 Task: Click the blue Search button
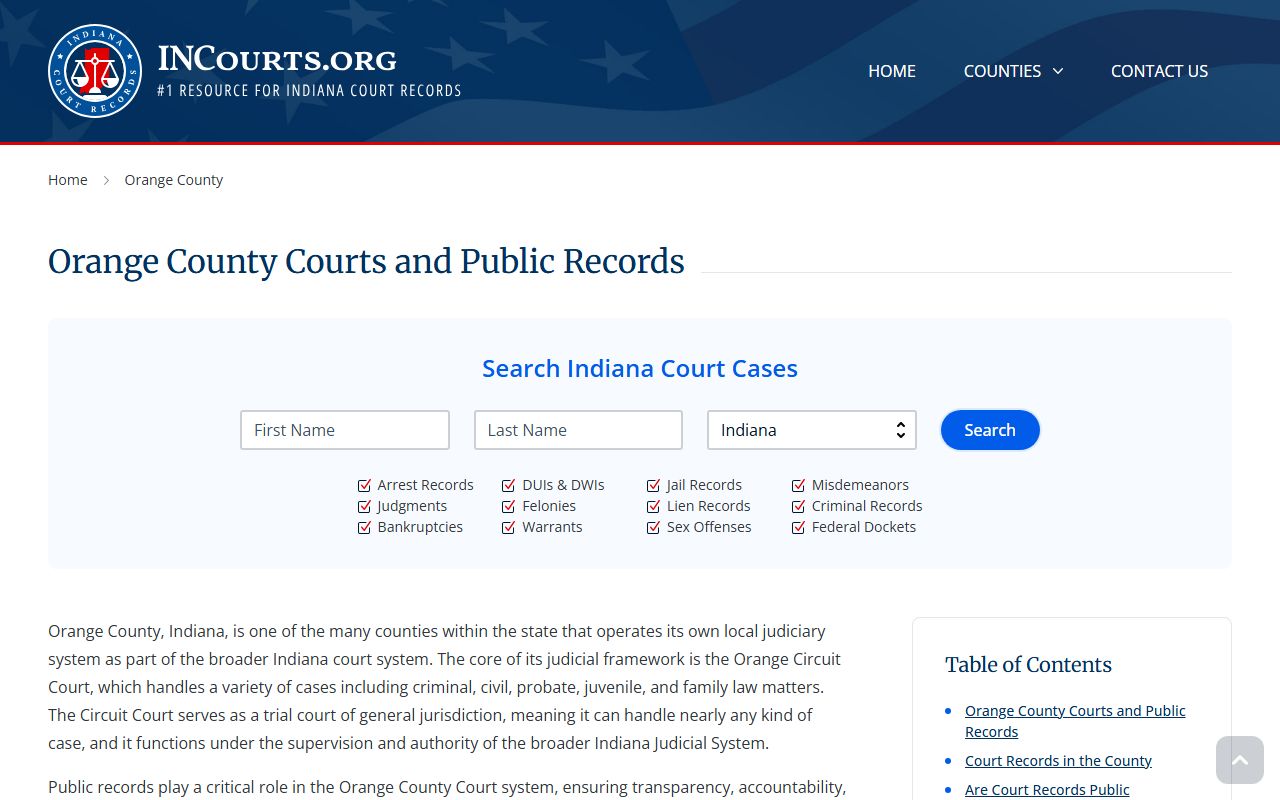coord(990,430)
